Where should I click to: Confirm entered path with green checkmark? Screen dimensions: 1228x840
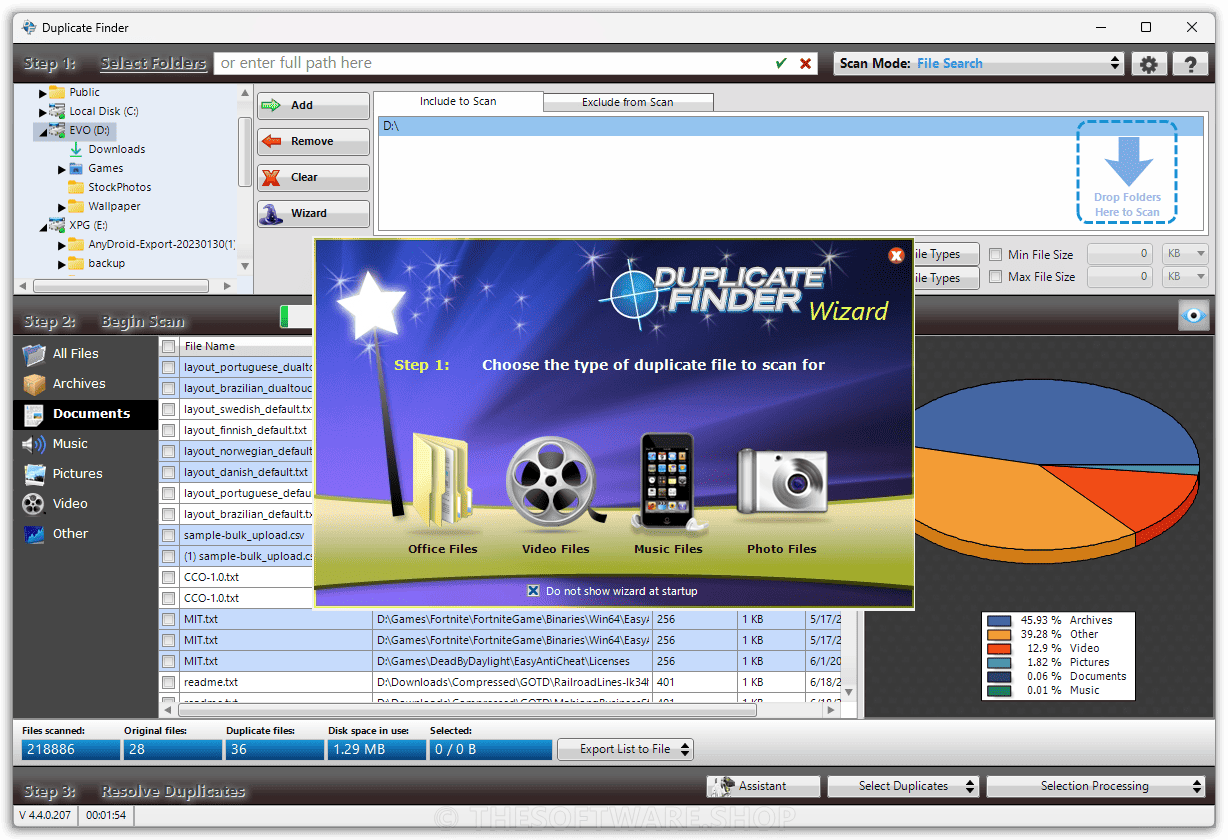pos(781,63)
